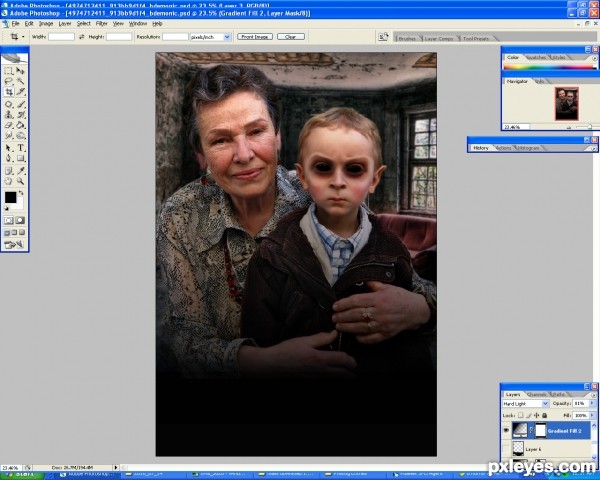The height and width of the screenshot is (480, 600).
Task: Open the Brushes tab in palette well
Action: pos(407,39)
